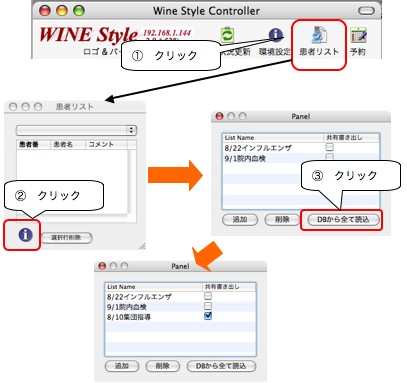Select 8/22インフルエンザ row in upper Panel

(x=301, y=148)
